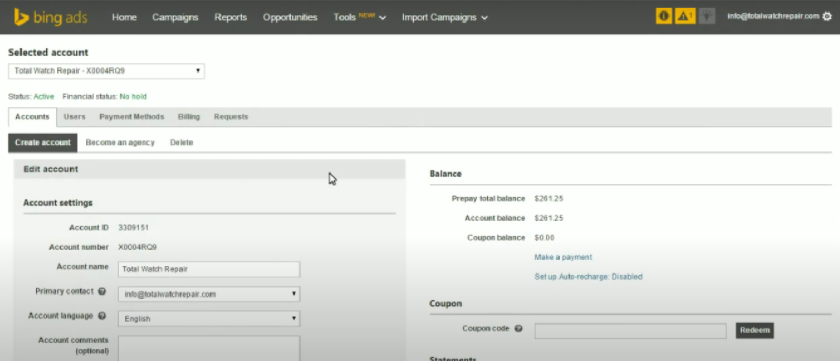Viewport: 840px width, 361px height.
Task: Open the Campaigns page
Action: pyautogui.click(x=175, y=17)
